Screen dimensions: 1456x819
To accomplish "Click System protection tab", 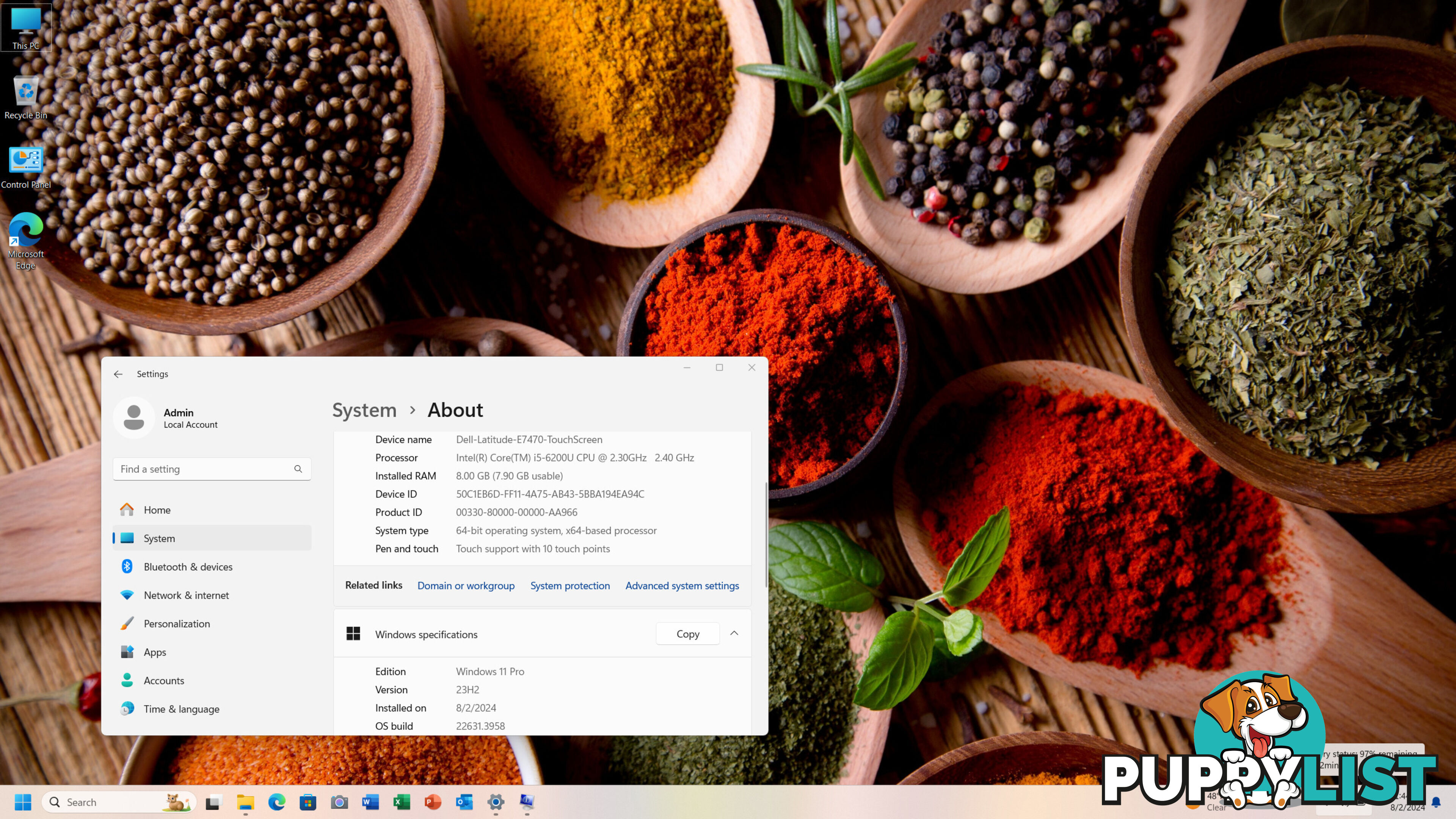I will click(x=570, y=585).
